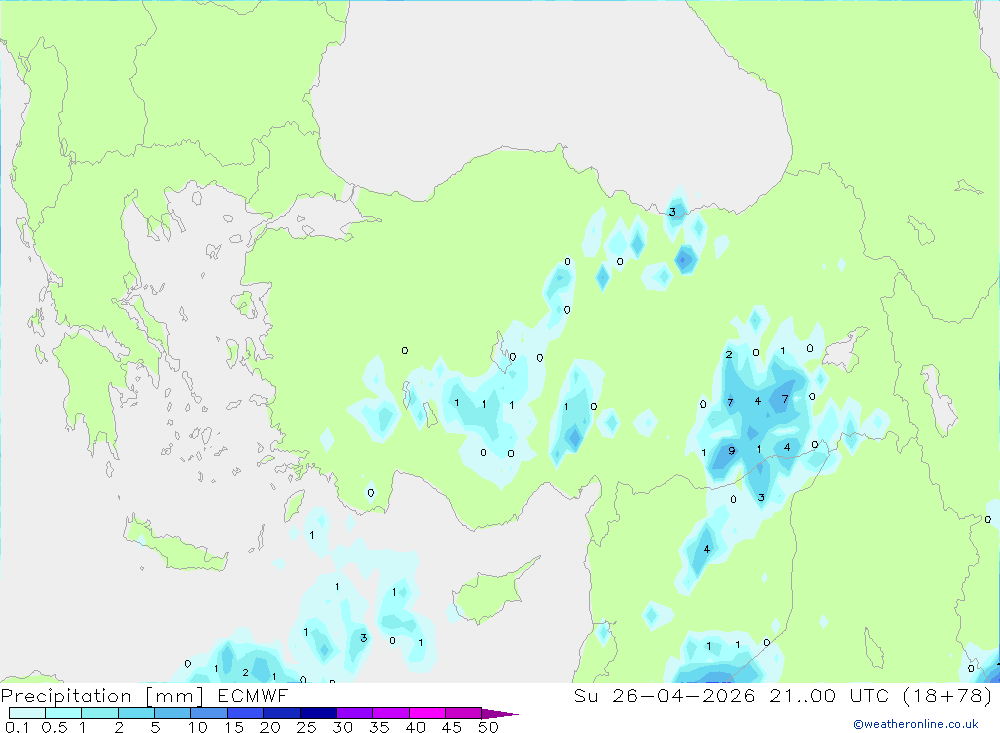The height and width of the screenshot is (733, 1000).
Task: Click the '25' legend scale label
Action: point(307,727)
